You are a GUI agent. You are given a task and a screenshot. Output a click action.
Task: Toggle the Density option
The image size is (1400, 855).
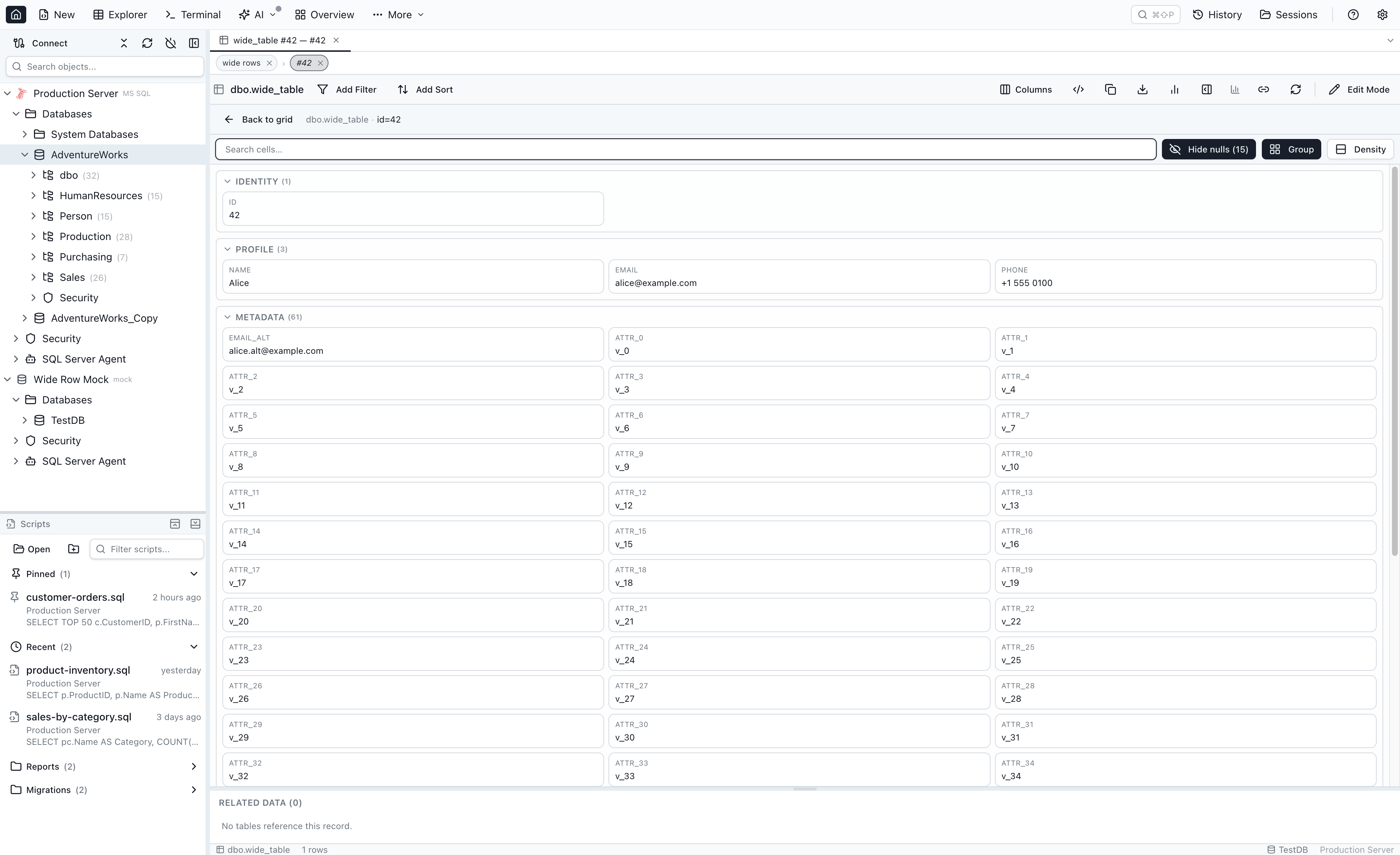pos(1360,150)
